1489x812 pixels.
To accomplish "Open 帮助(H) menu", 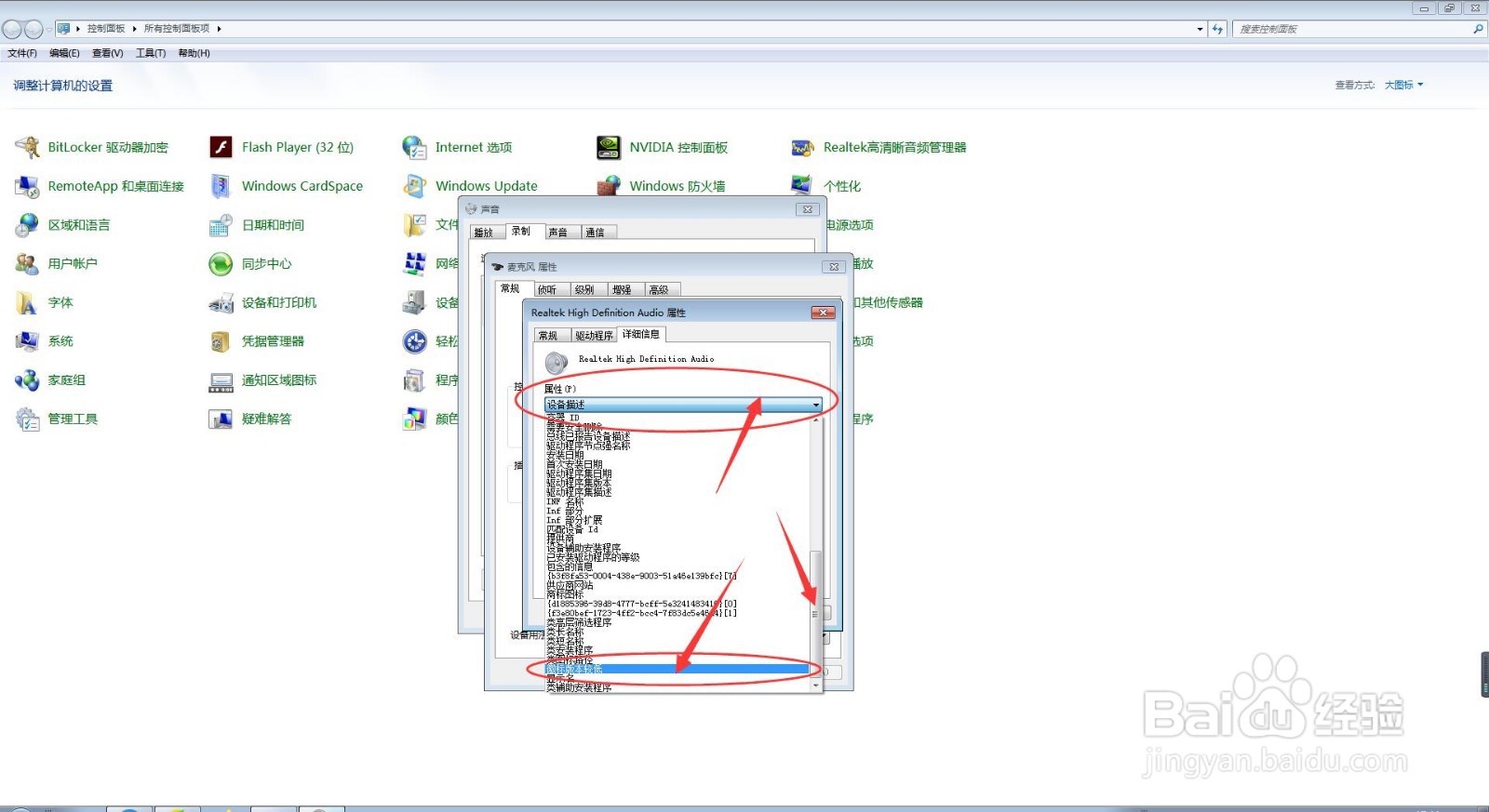I will pos(194,53).
